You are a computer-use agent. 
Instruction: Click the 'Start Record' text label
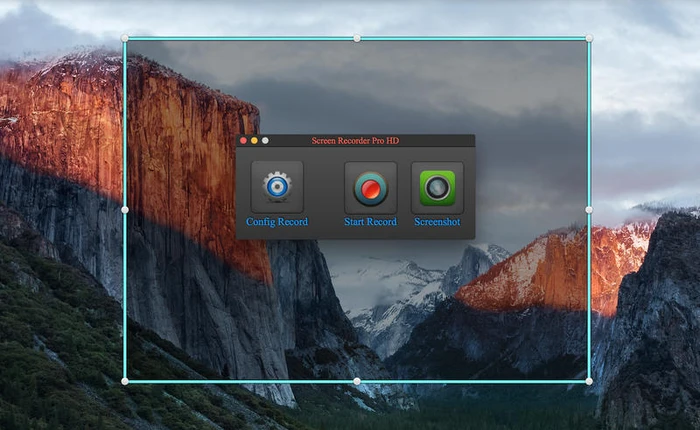[370, 222]
